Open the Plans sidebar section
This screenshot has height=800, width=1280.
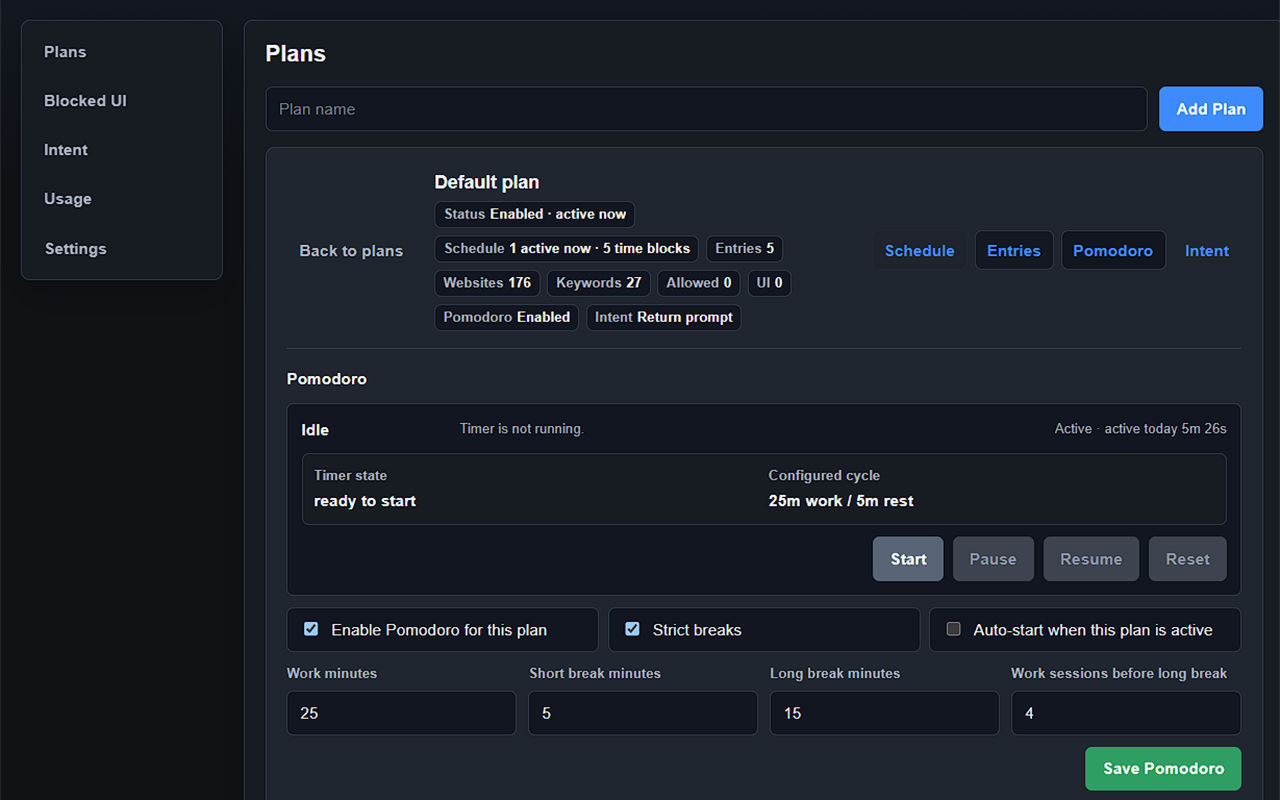[65, 52]
